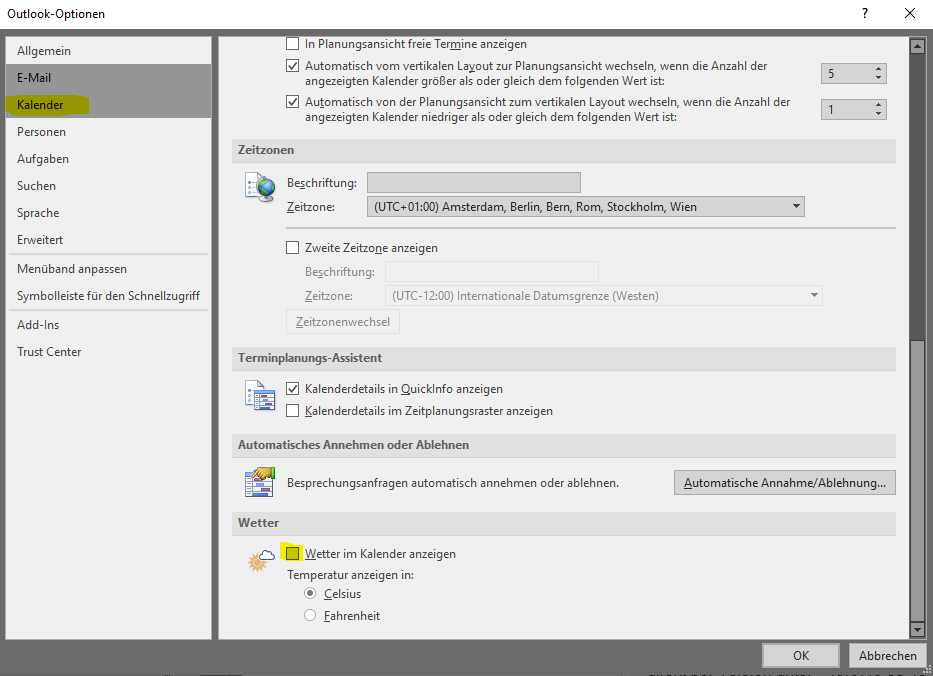Image resolution: width=933 pixels, height=676 pixels.
Task: Enable Wetter im Kalender anzeigen checkbox
Action: (293, 553)
